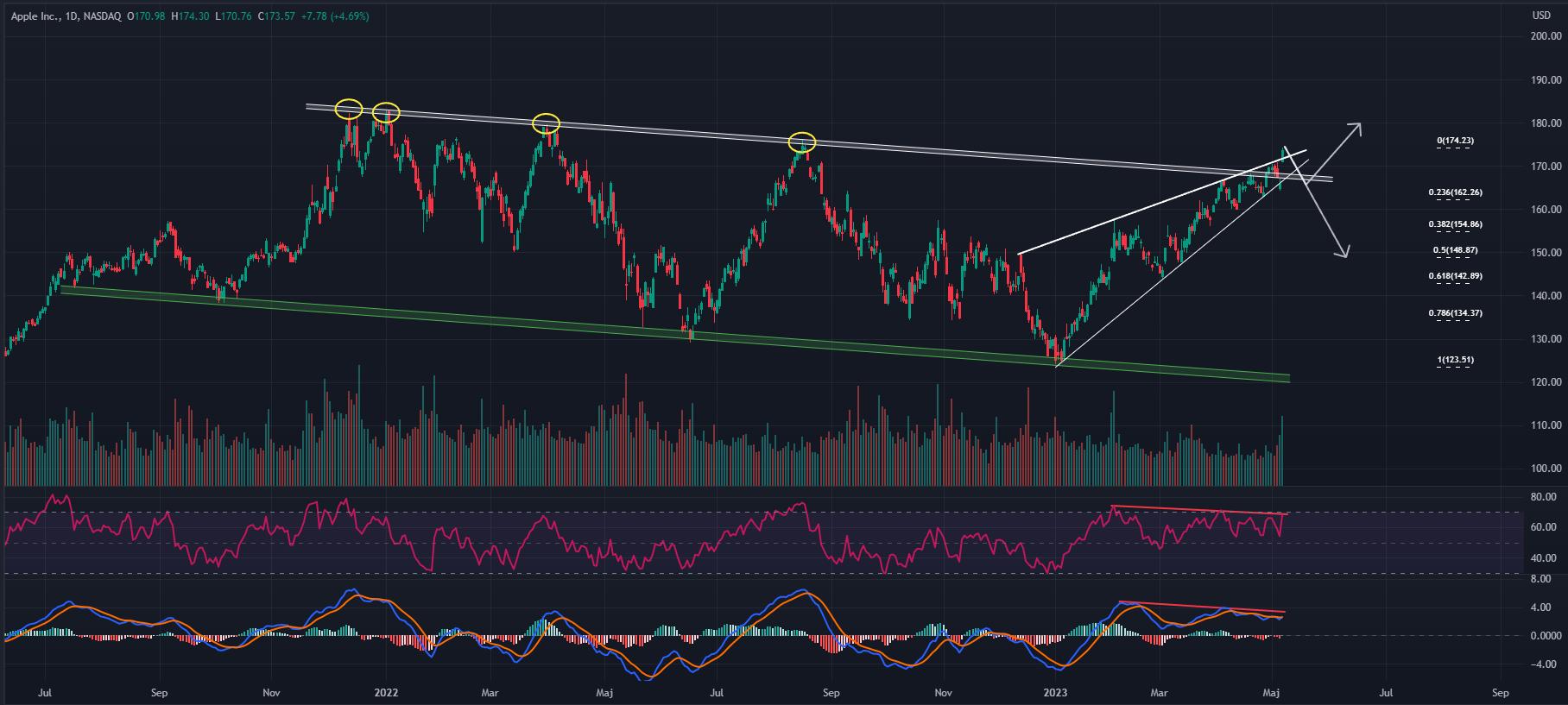Click the 2022 label on time axis
The height and width of the screenshot is (705, 1568).
(x=386, y=693)
